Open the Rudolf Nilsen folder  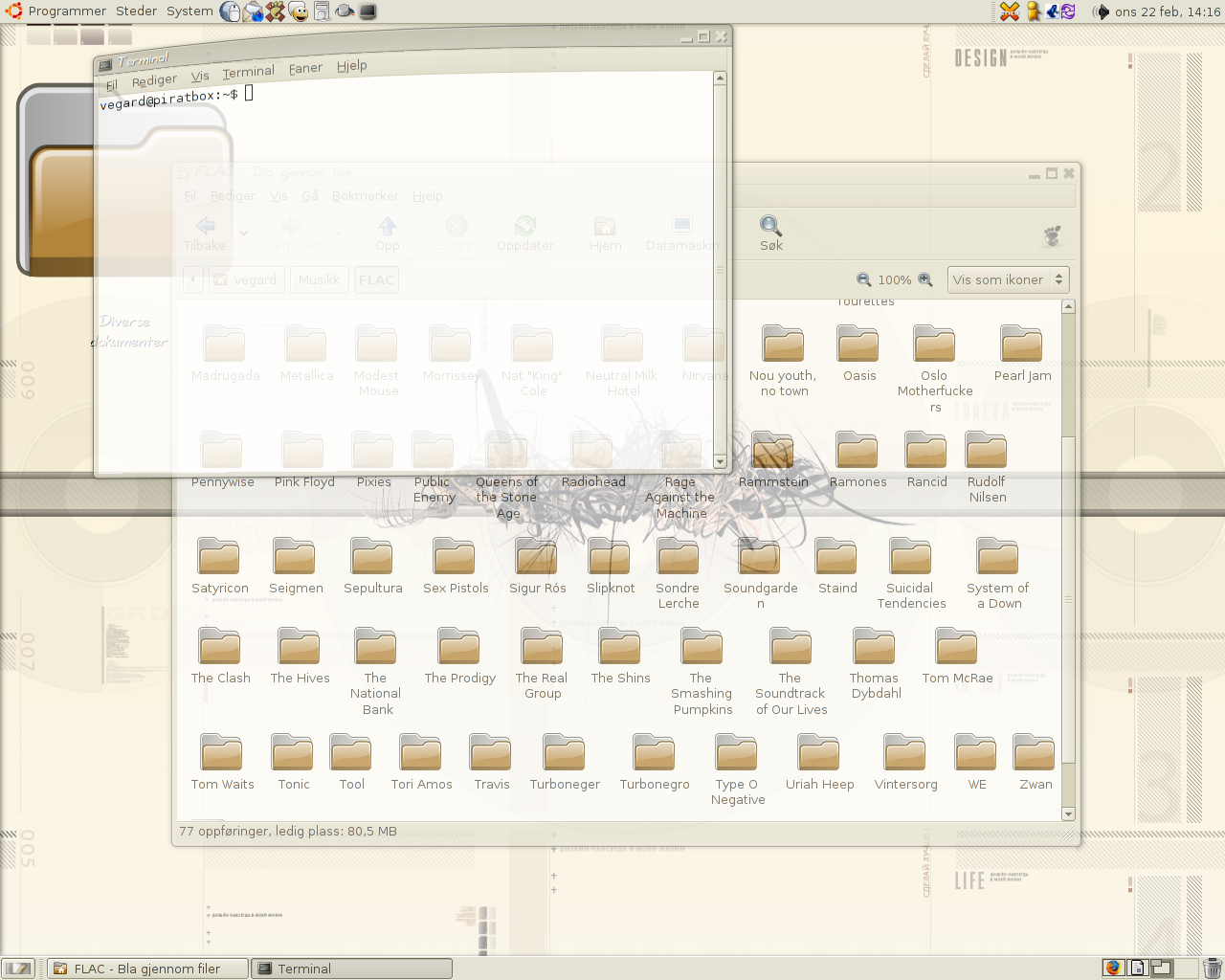coord(987,467)
